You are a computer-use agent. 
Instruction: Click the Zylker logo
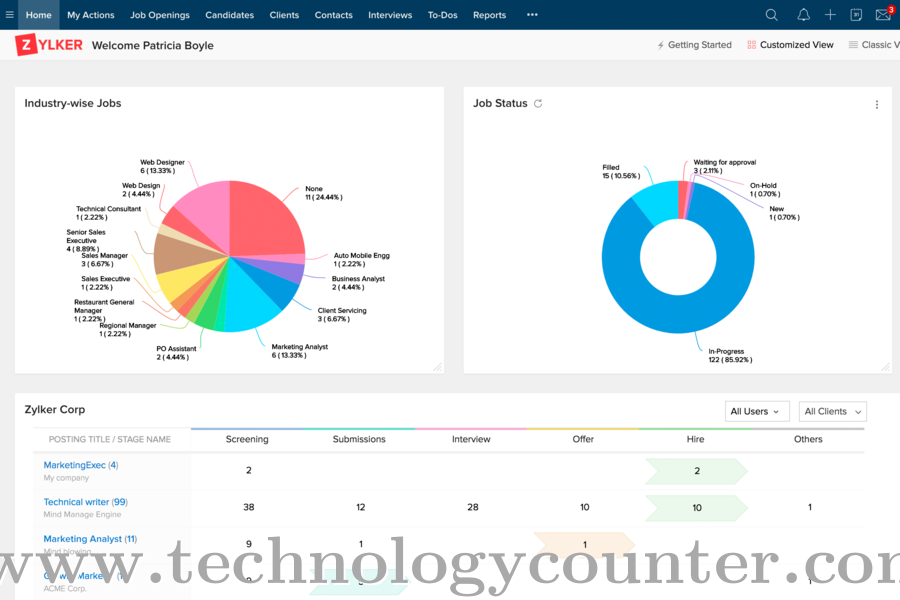(49, 45)
